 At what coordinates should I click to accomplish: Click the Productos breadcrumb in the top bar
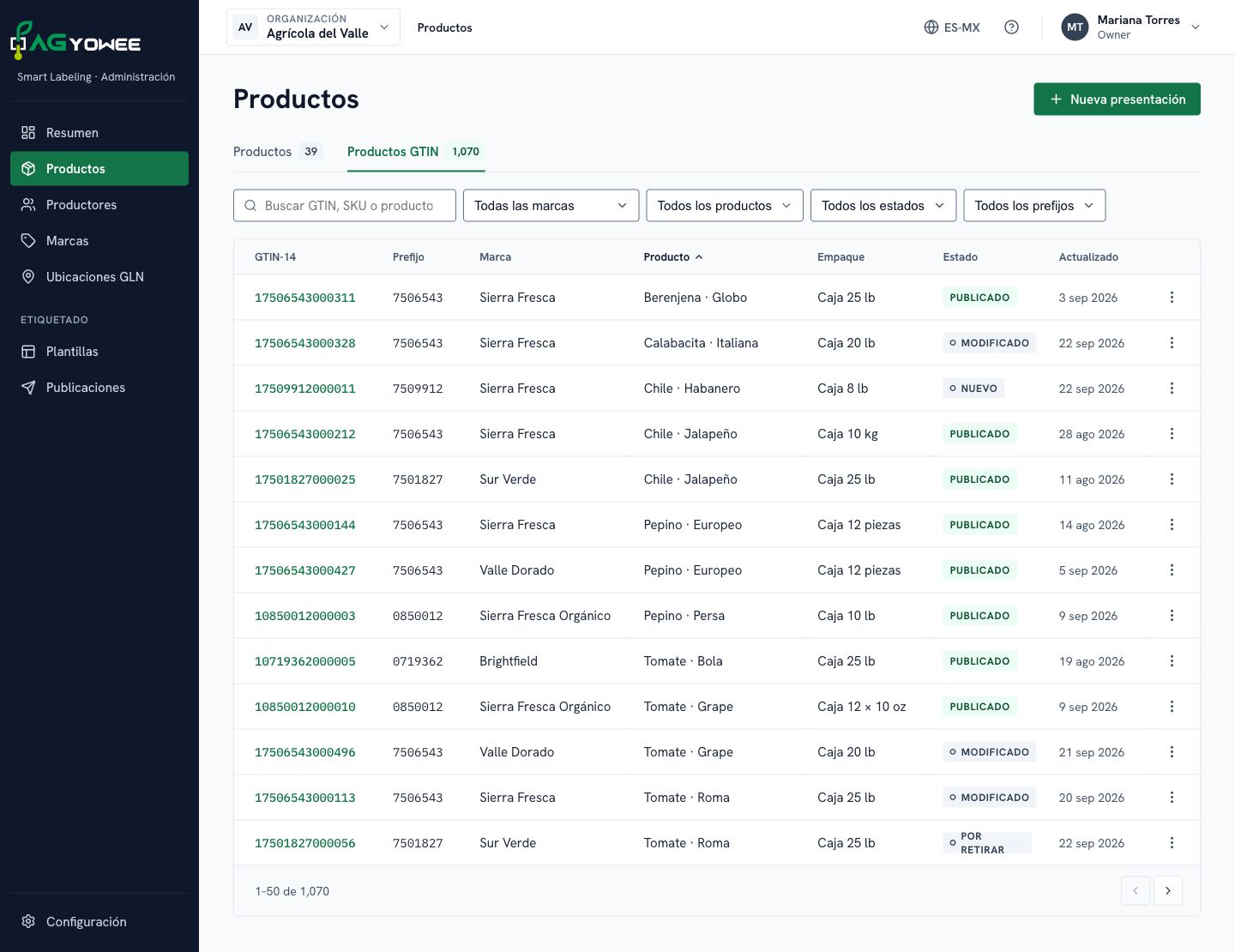coord(444,27)
